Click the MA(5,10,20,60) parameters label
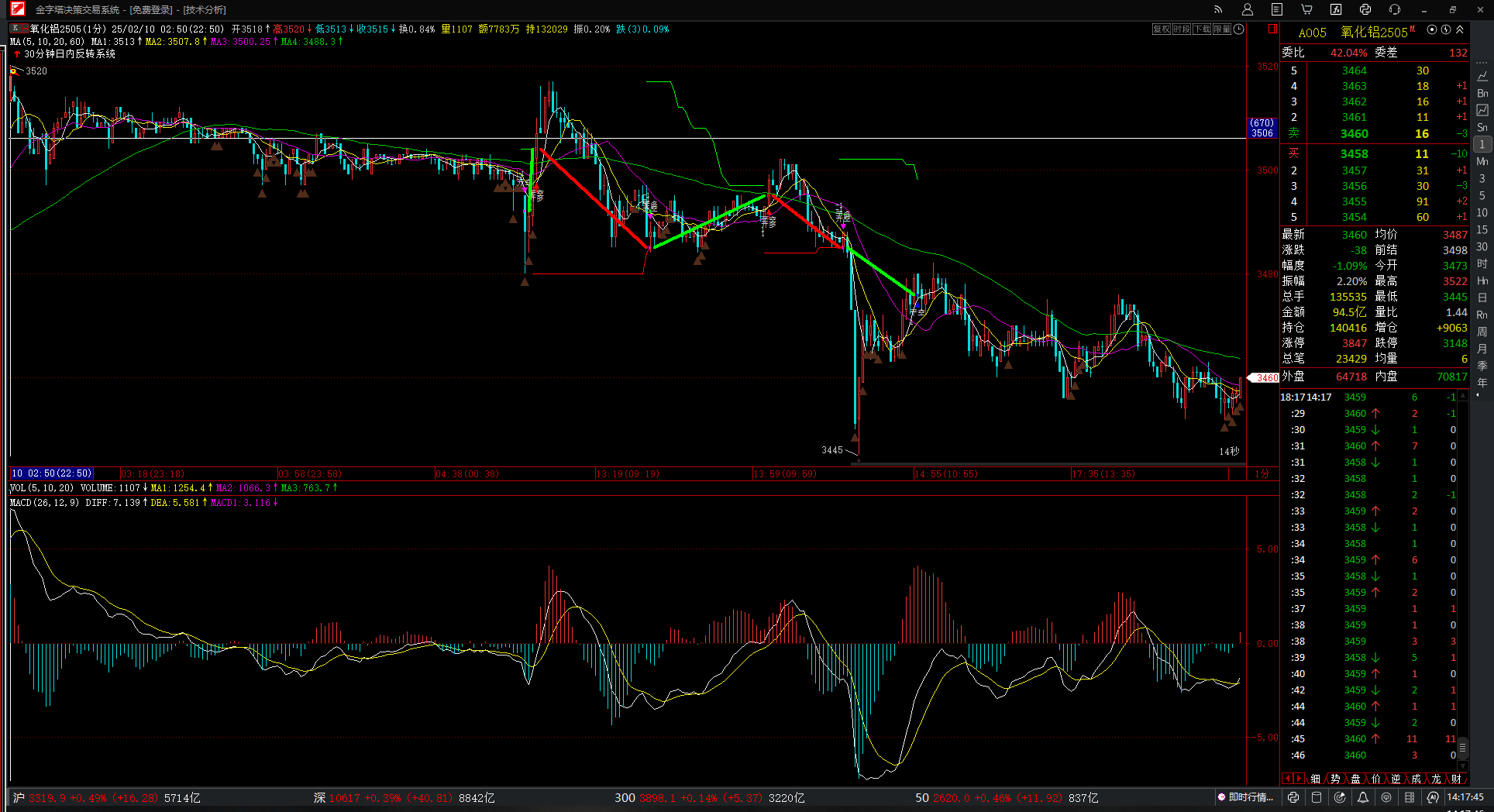The height and width of the screenshot is (812, 1494). [47, 42]
